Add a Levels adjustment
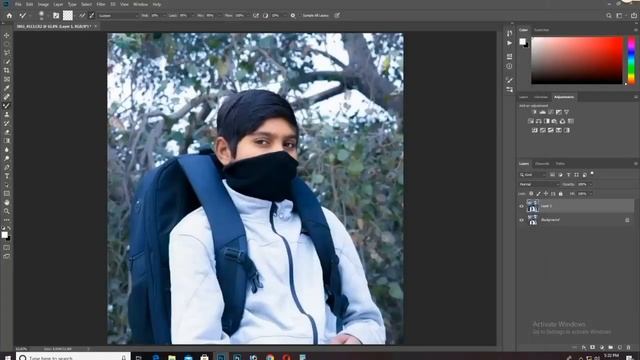Screen dimensions: 640x360 542,112
